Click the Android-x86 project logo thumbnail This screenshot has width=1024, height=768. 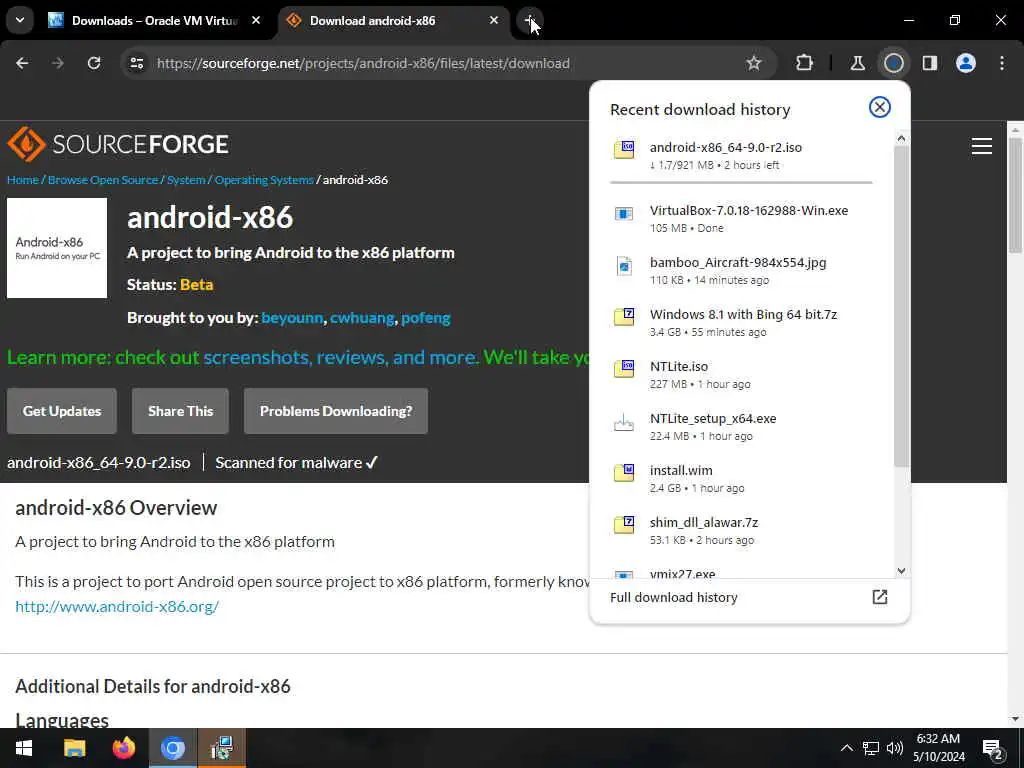click(x=57, y=248)
